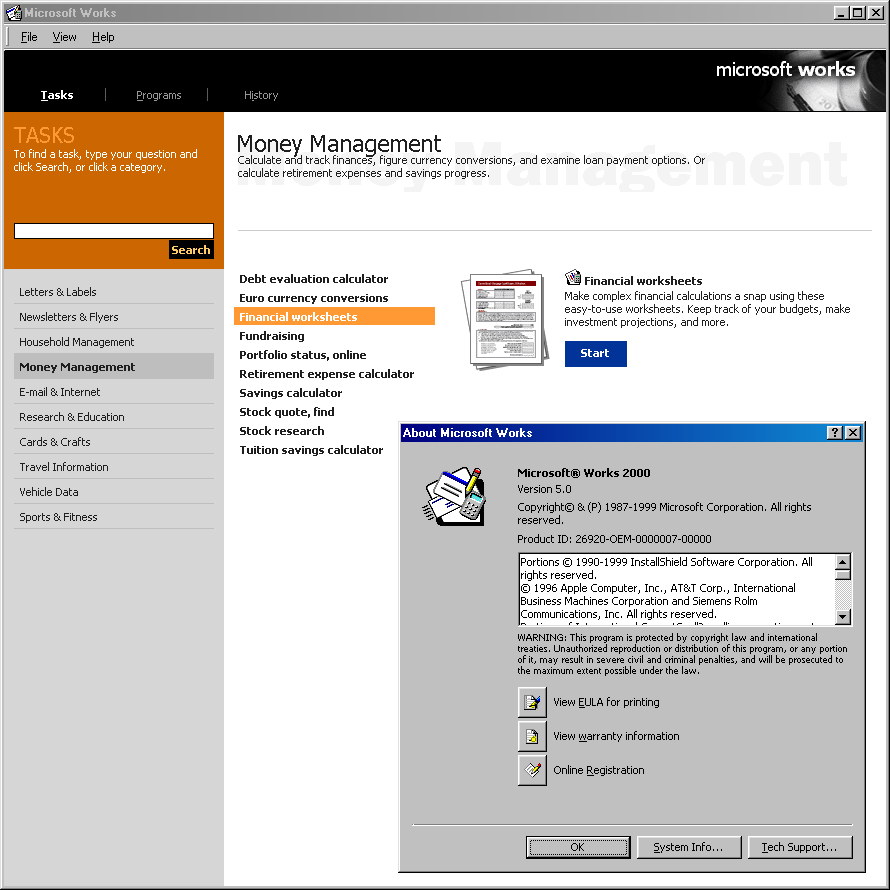Viewport: 890px width, 890px height.
Task: Click the small icon beside Financial worksheets heading
Action: (573, 279)
